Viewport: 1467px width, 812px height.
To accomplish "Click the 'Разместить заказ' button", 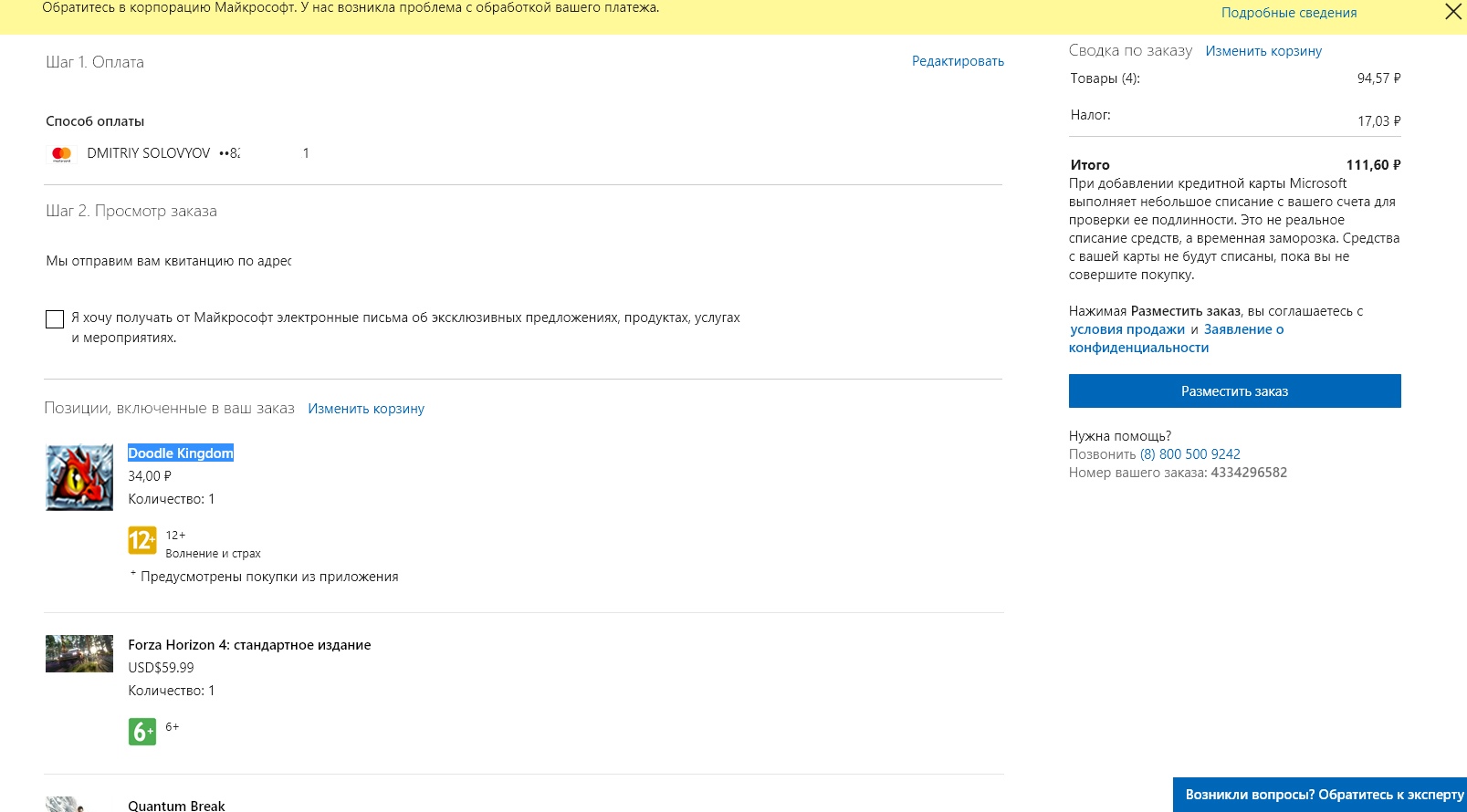I will point(1234,390).
